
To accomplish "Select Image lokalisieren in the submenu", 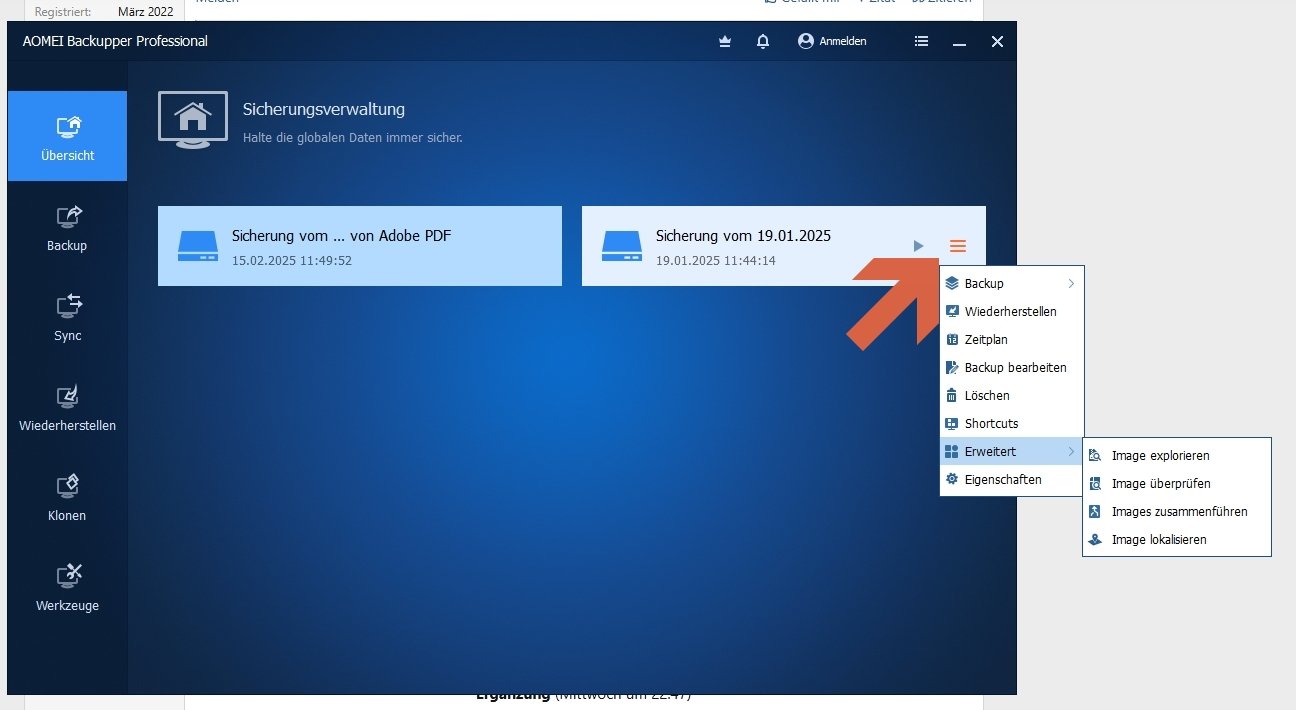I will coord(1177,540).
